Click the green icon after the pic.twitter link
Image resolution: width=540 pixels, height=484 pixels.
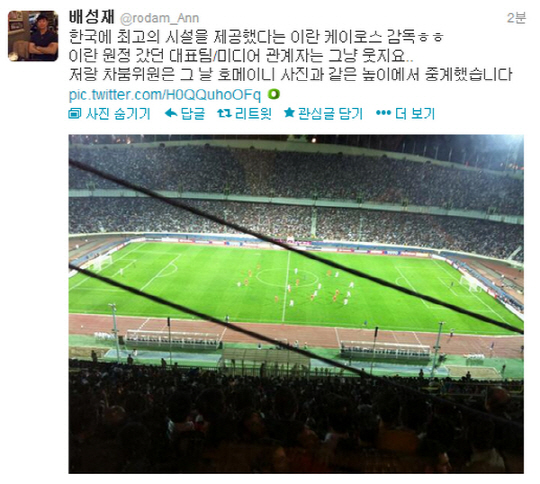click(x=273, y=94)
